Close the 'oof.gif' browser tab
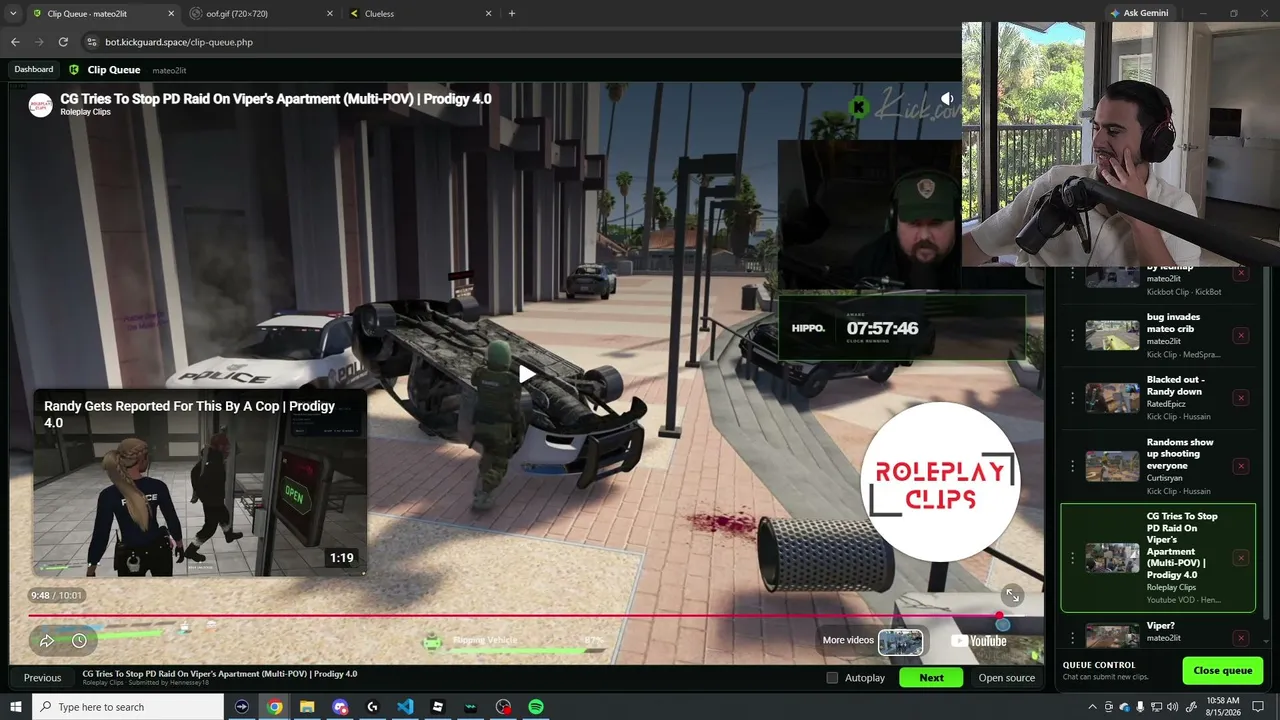Image resolution: width=1280 pixels, height=720 pixels. (x=330, y=14)
